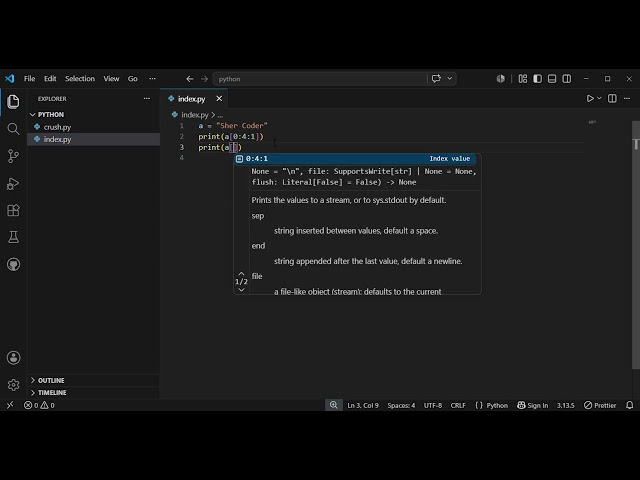Click the remote window indicator in status bar
The height and width of the screenshot is (480, 640).
point(10,405)
